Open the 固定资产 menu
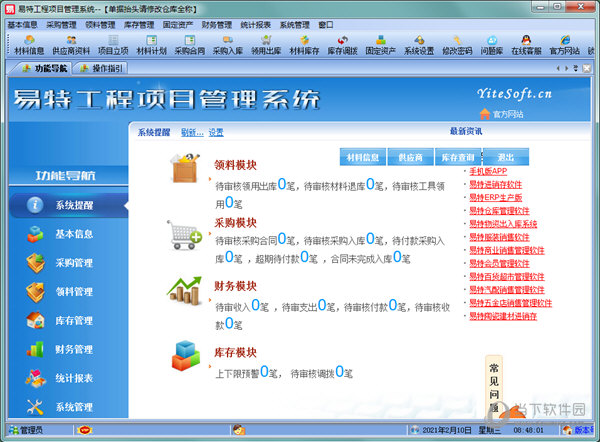600x442 pixels. 178,25
